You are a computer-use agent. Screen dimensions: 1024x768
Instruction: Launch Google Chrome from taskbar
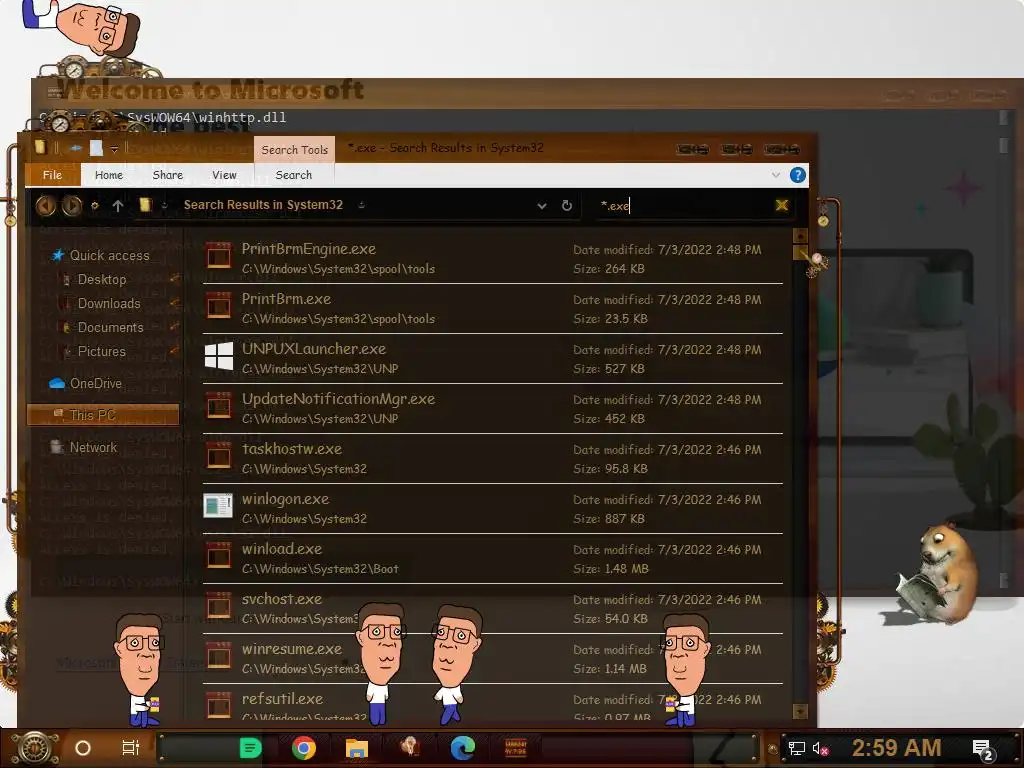[x=304, y=748]
